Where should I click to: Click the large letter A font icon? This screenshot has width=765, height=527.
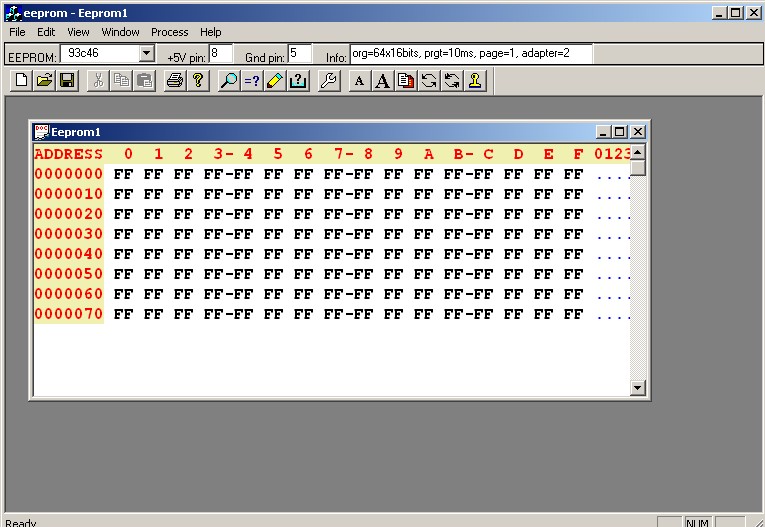tap(382, 81)
